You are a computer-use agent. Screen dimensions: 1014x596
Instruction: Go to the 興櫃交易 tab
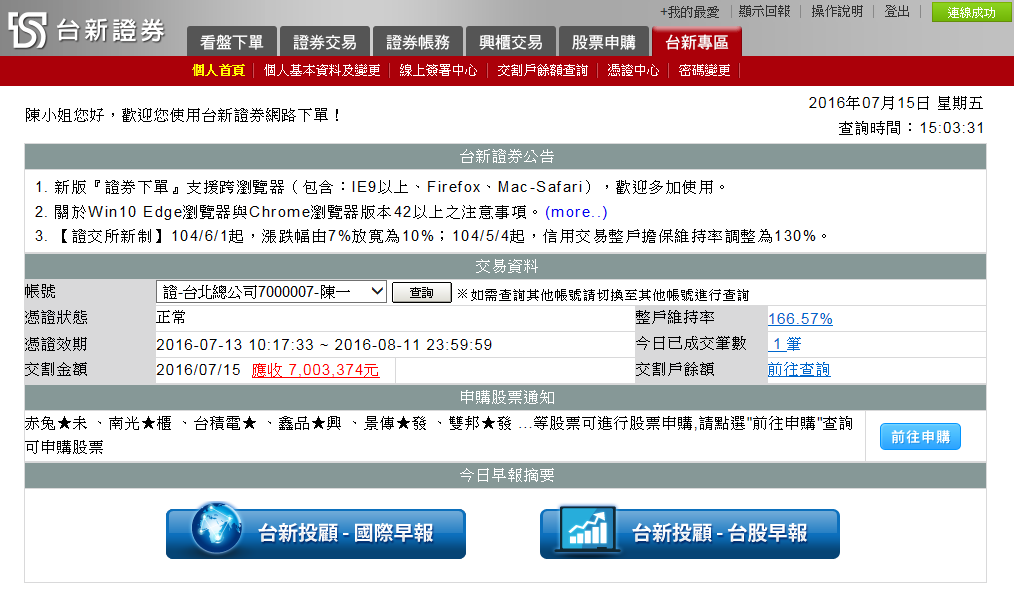(x=511, y=43)
